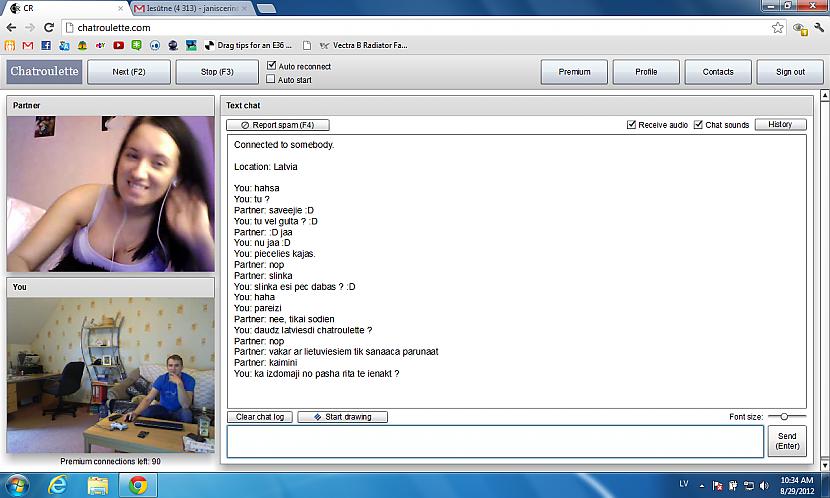Open the blue round face bookmark icon
The height and width of the screenshot is (498, 830).
(x=155, y=46)
